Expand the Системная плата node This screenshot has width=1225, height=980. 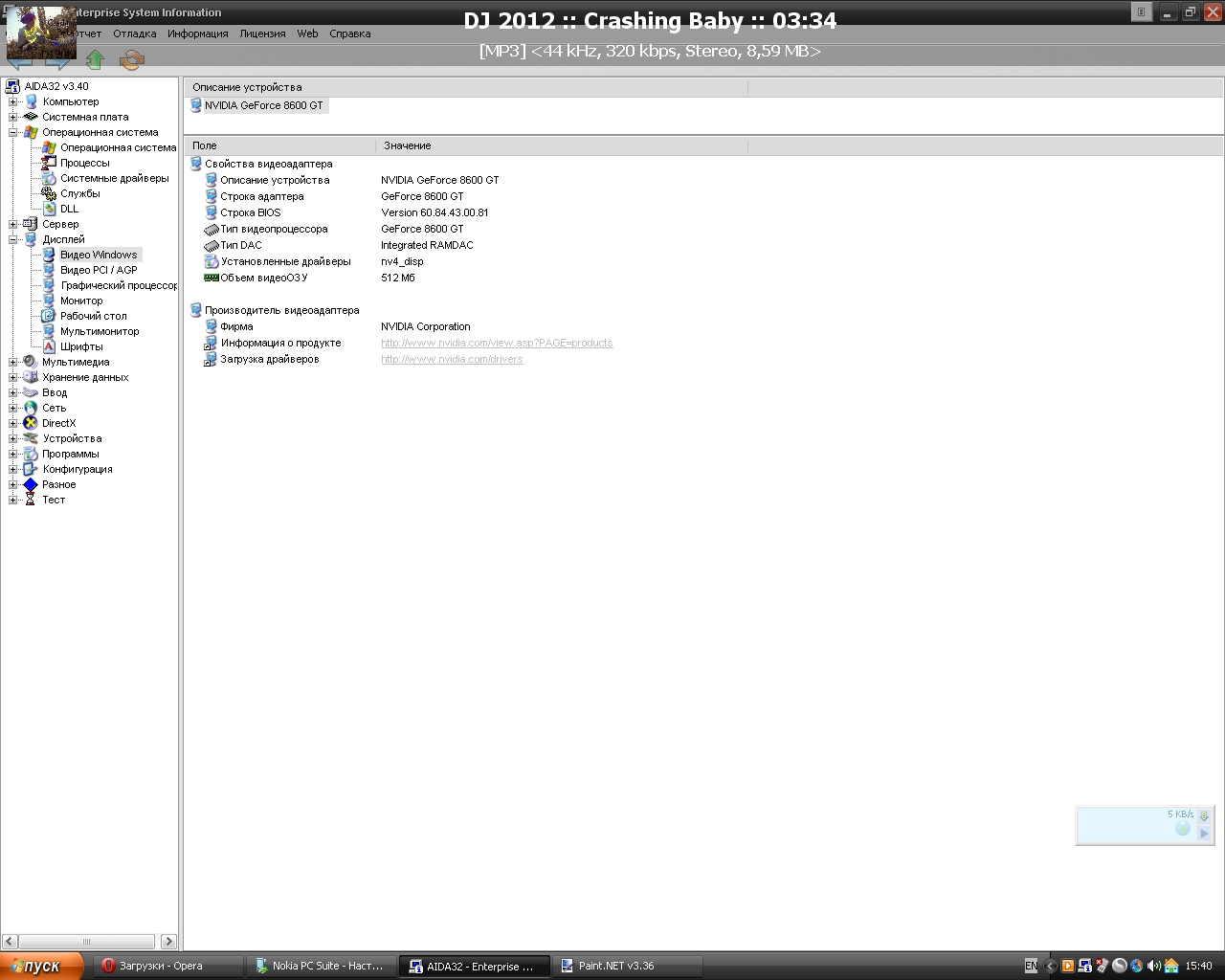click(x=13, y=117)
